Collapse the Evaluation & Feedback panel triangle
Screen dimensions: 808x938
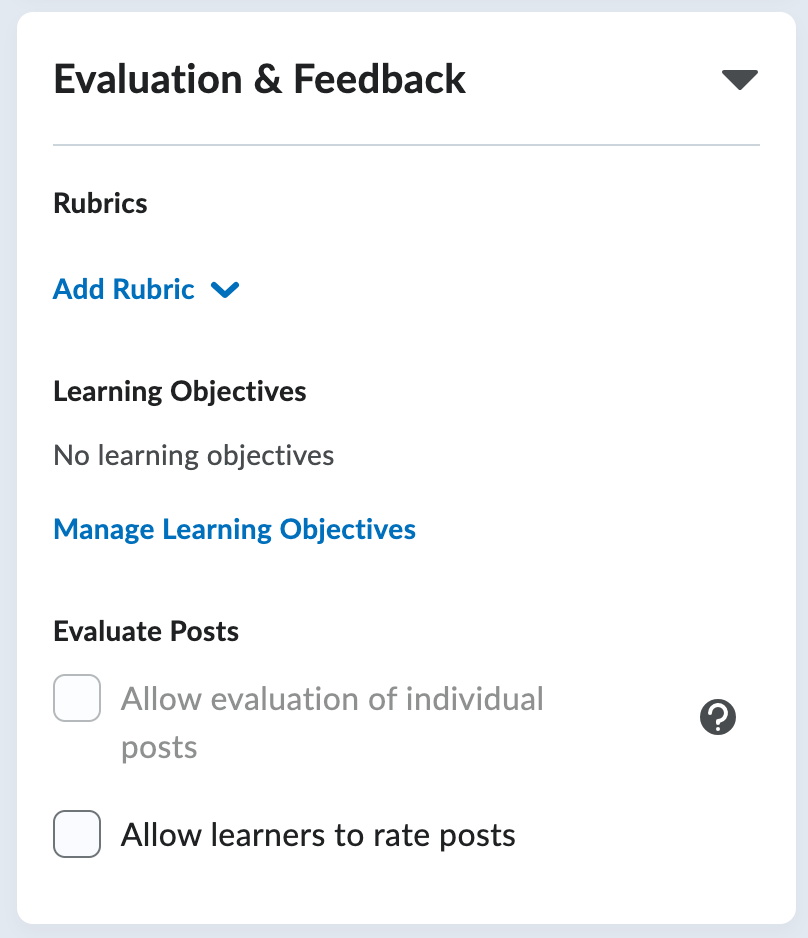point(740,80)
